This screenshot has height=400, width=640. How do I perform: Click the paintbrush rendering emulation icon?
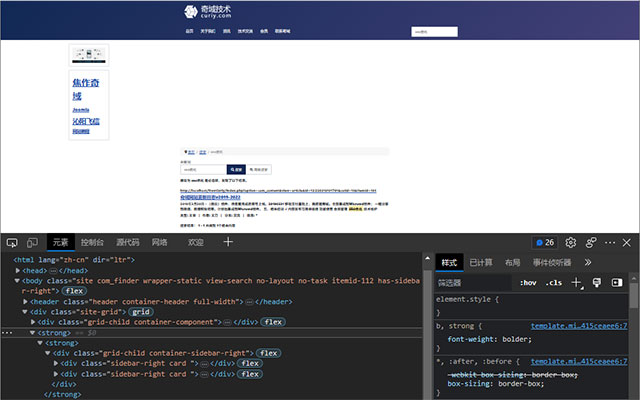point(597,282)
